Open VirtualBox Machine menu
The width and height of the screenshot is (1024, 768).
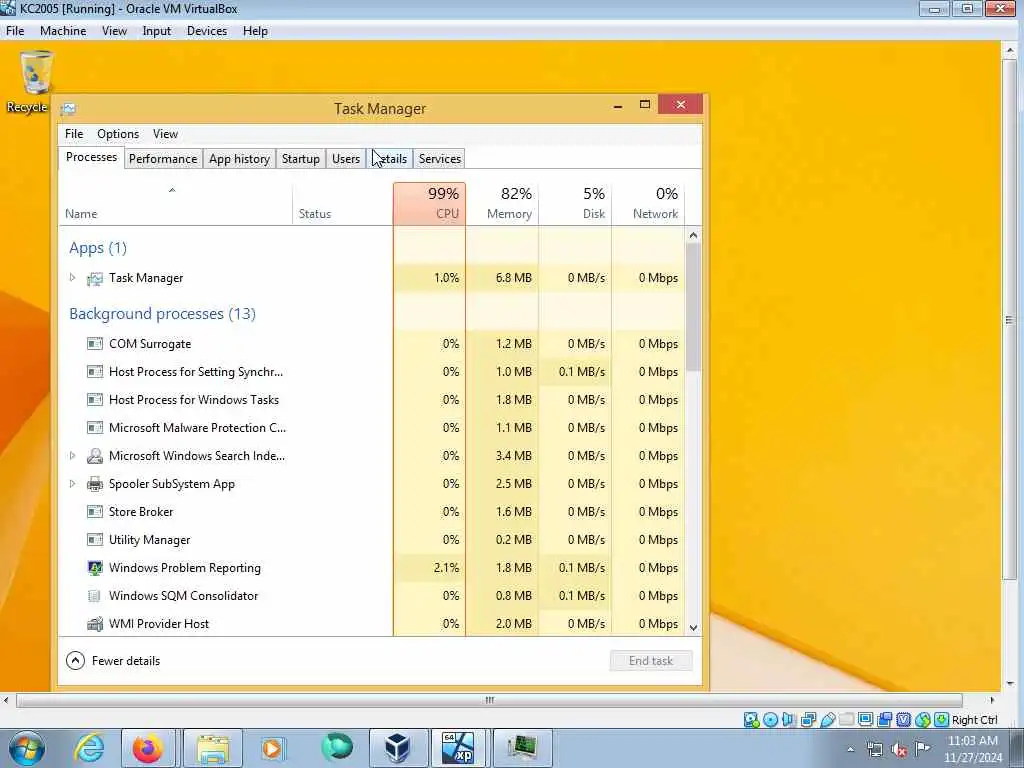click(63, 31)
